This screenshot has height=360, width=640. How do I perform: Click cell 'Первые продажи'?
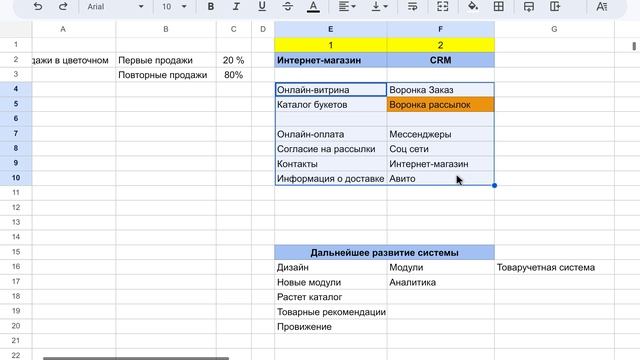pos(166,60)
